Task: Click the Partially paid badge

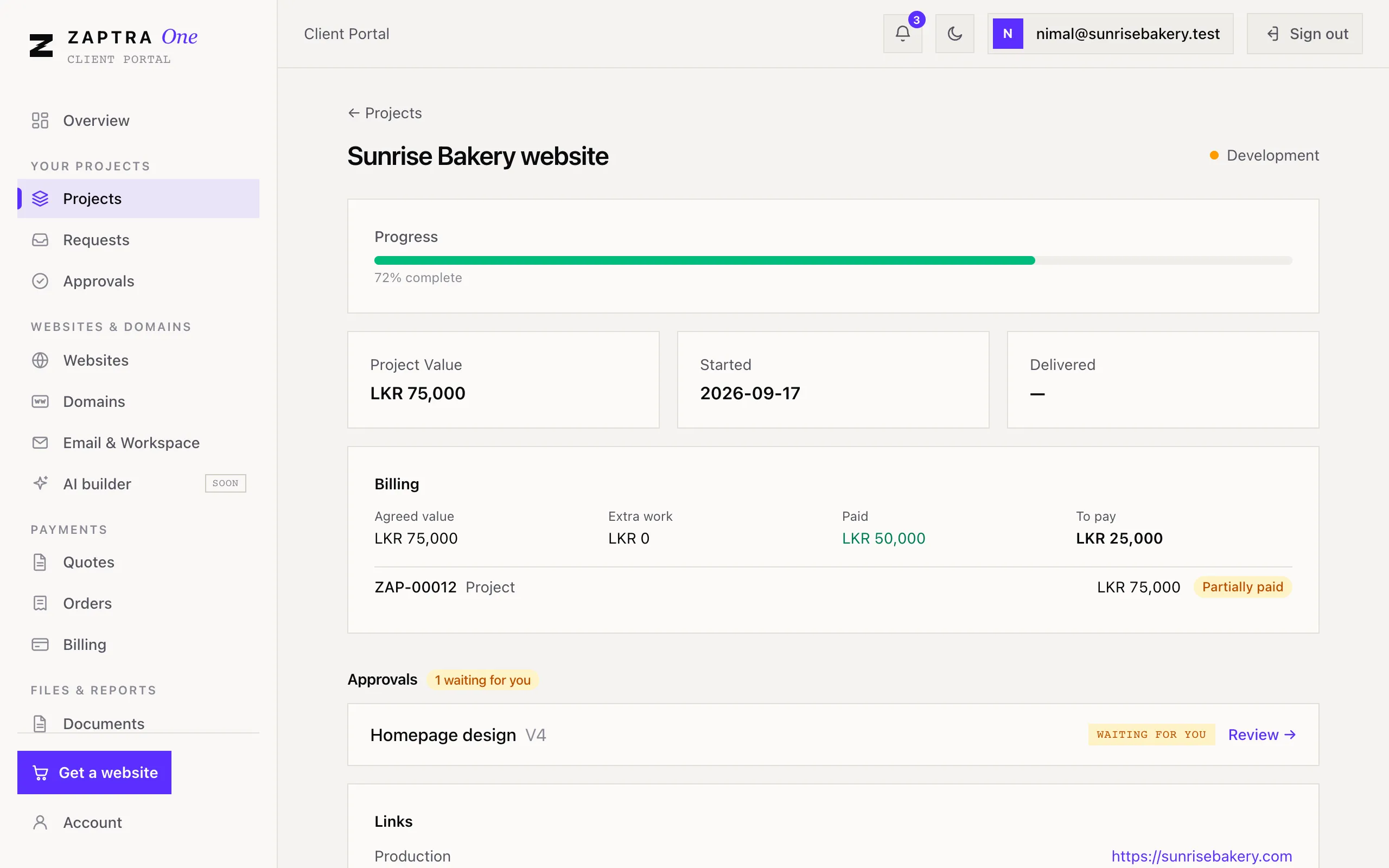Action: 1243,588
